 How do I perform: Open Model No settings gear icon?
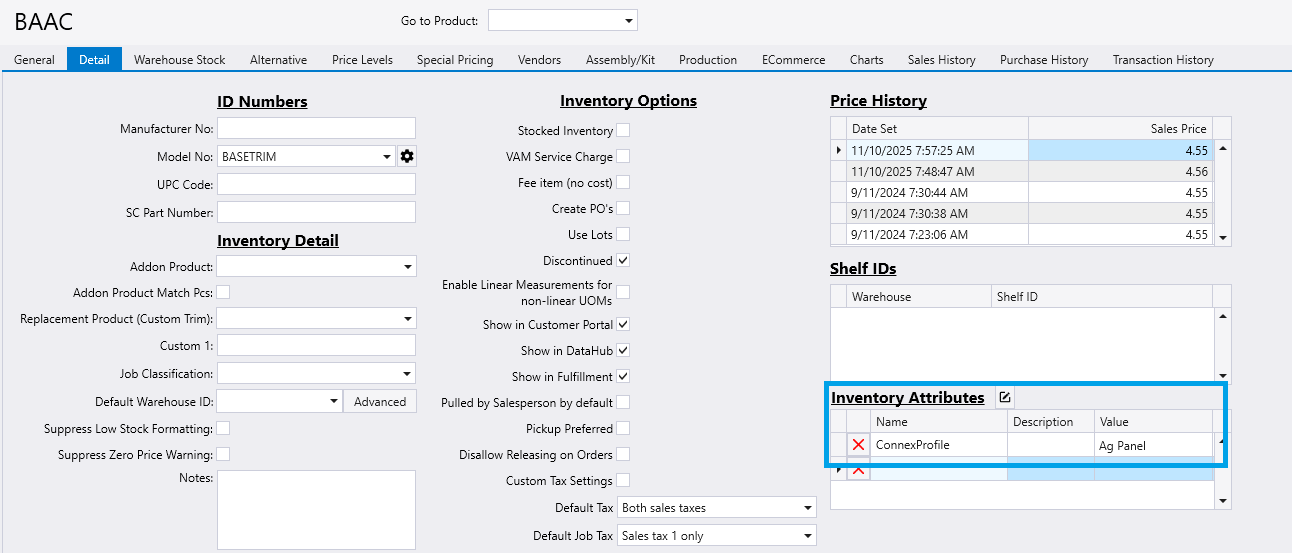[406, 156]
